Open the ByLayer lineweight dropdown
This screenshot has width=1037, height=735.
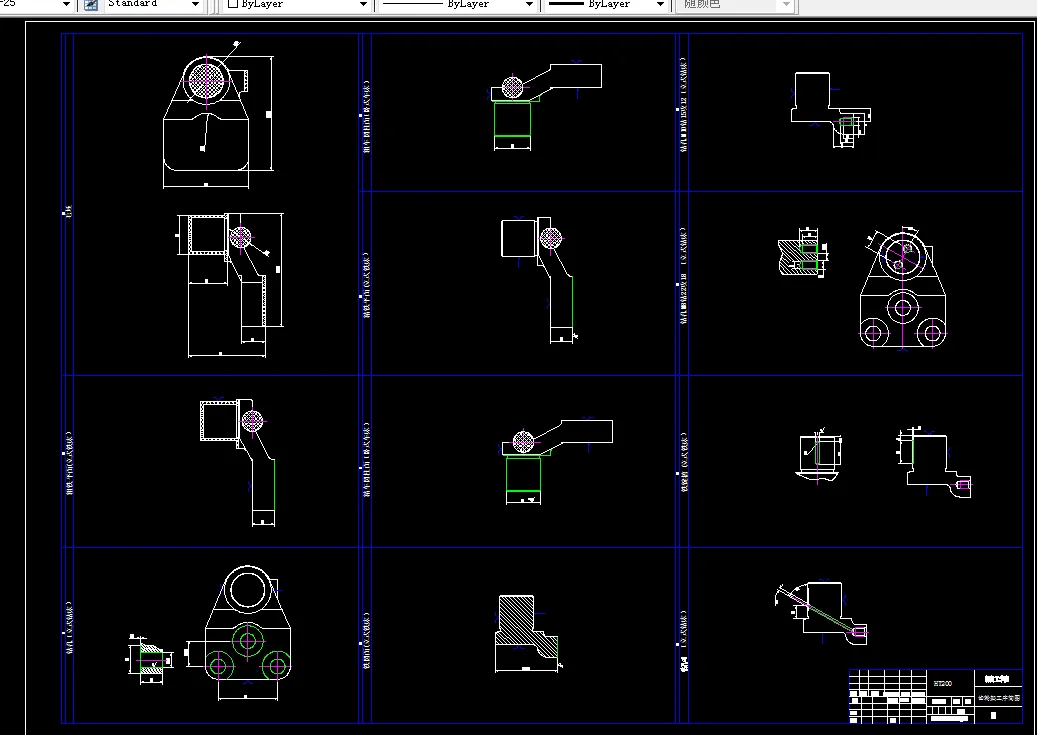606,5
